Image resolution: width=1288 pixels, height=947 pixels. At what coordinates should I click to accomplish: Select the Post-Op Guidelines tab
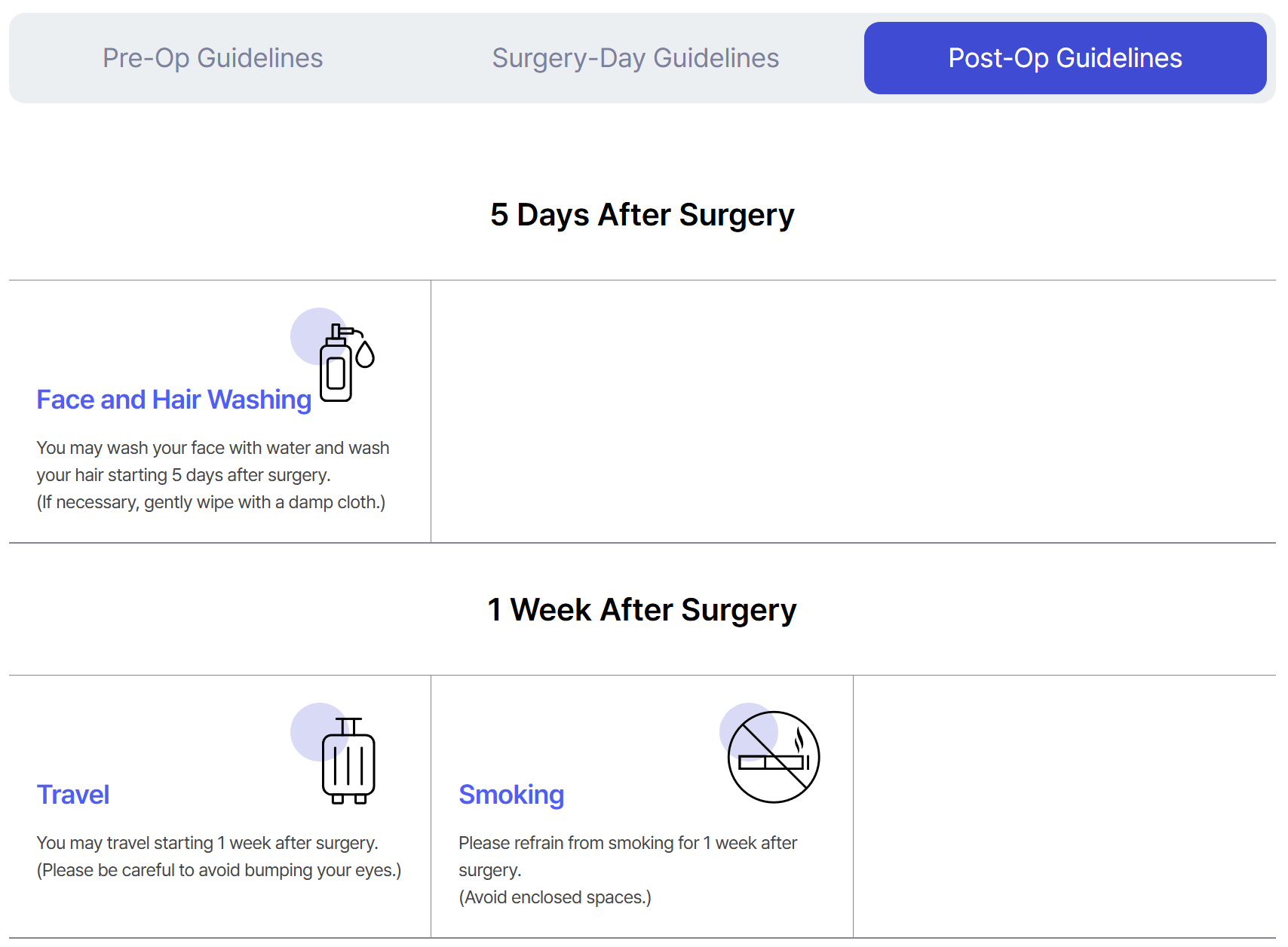coord(1065,58)
